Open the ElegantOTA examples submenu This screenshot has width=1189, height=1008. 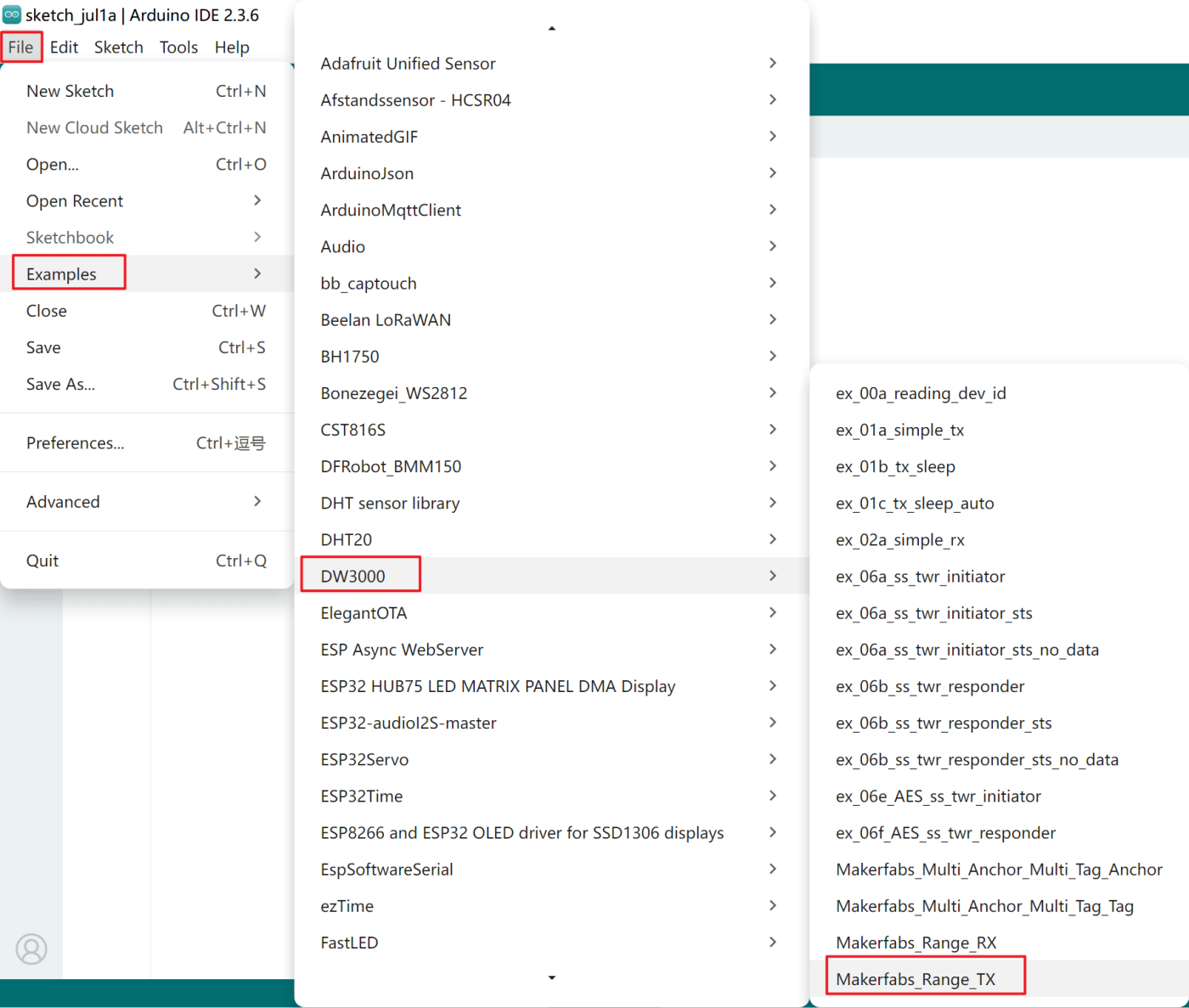[x=552, y=613]
